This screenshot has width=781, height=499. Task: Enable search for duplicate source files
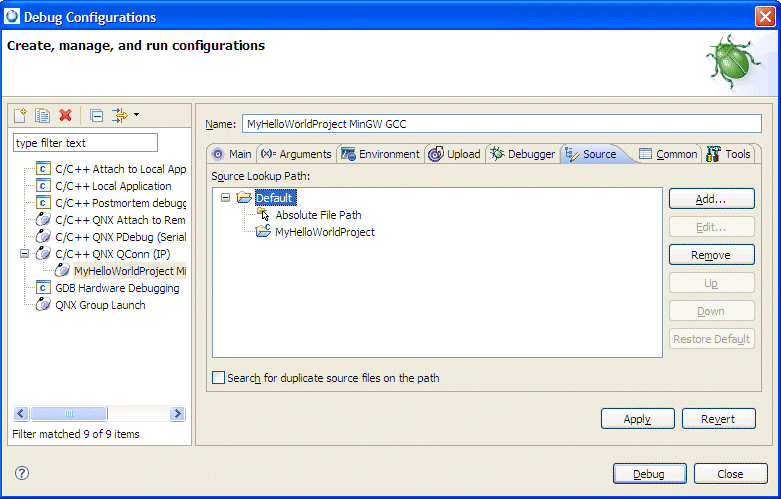coord(219,378)
